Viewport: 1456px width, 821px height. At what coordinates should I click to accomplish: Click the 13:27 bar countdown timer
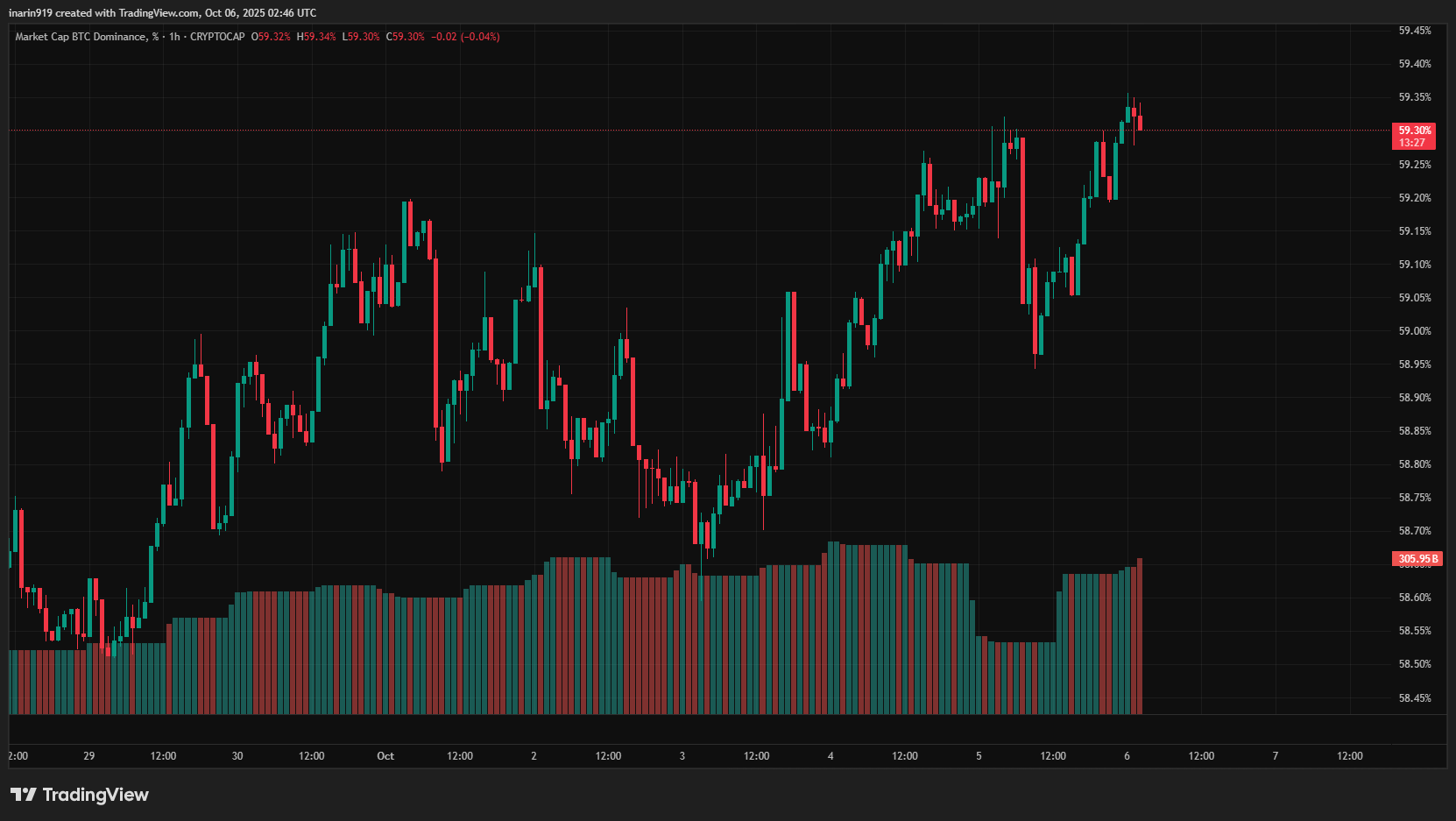(x=1411, y=143)
